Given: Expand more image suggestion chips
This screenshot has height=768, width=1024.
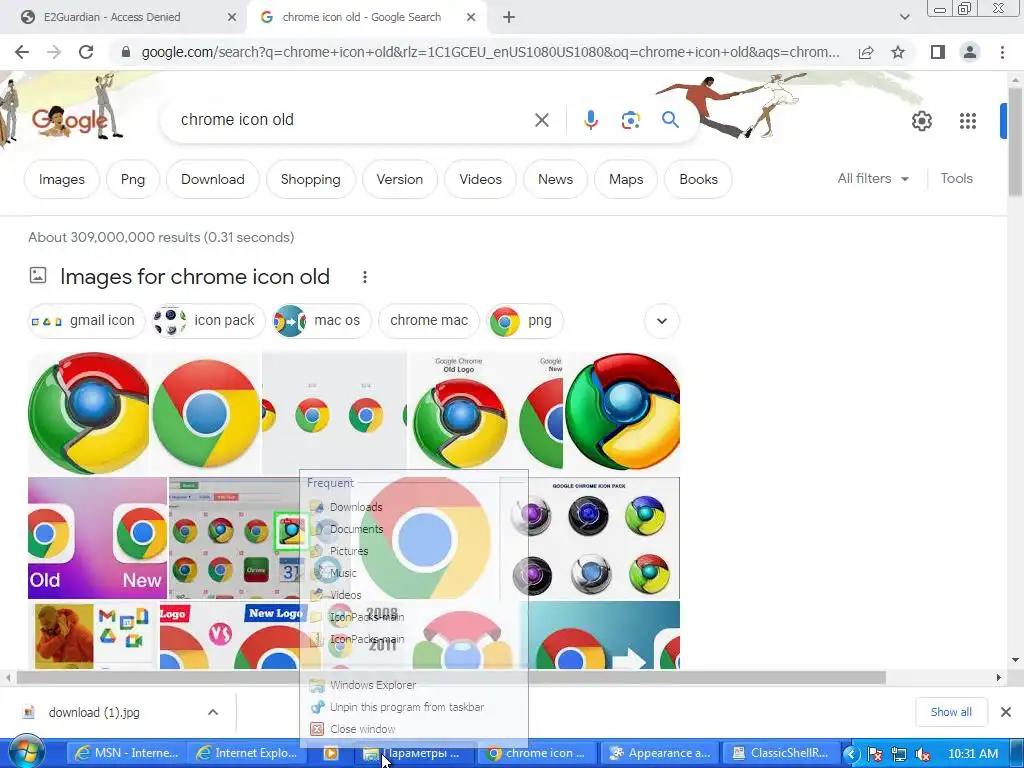Looking at the screenshot, I should point(662,321).
